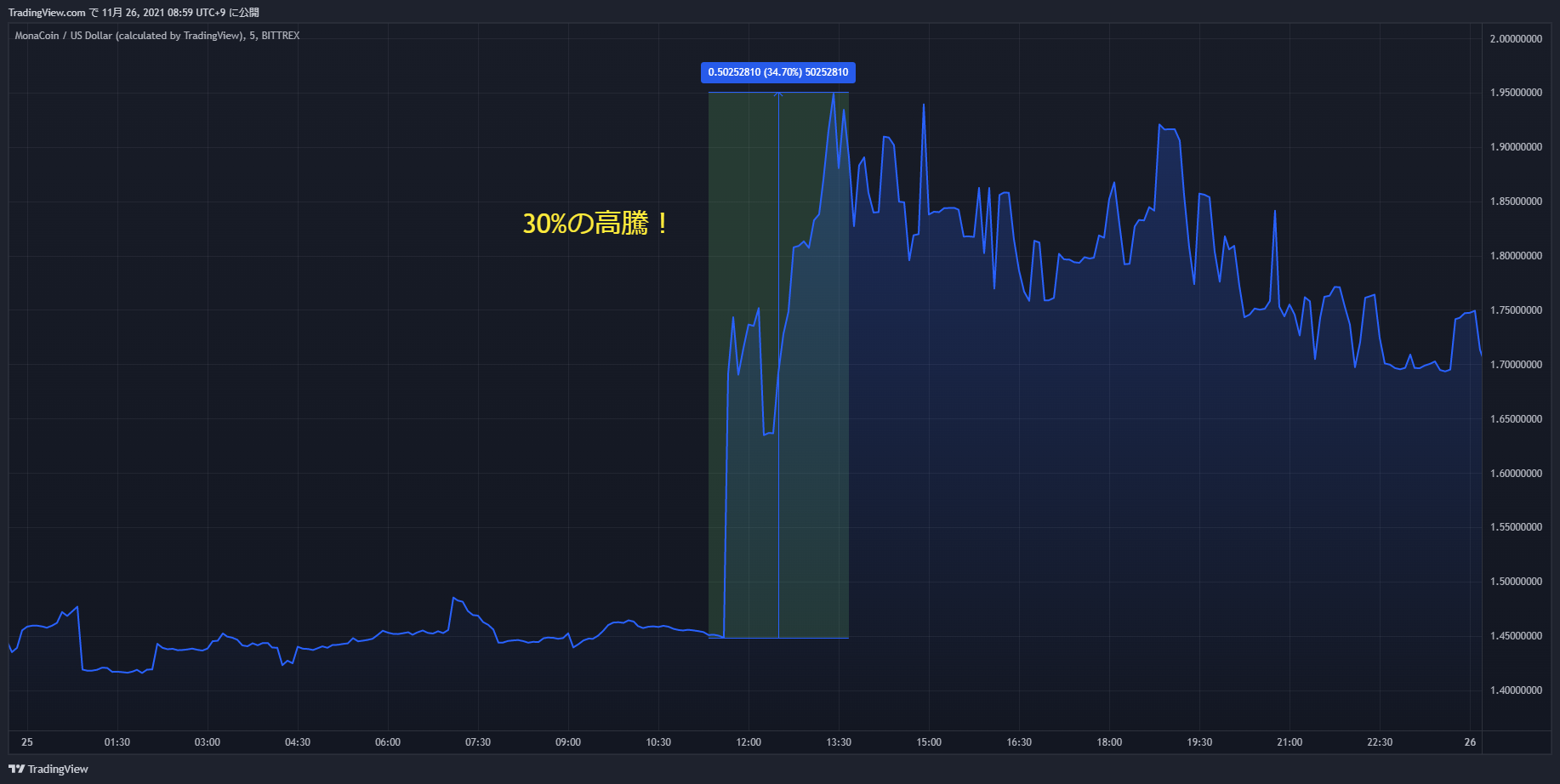Click the 12:00 time axis label
This screenshot has height=784, width=1560.
pyautogui.click(x=749, y=742)
